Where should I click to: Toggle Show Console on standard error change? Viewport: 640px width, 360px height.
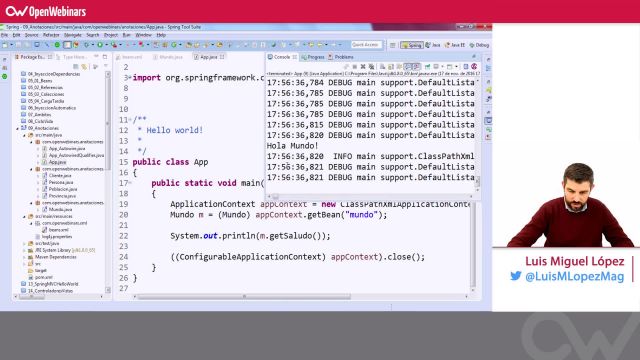[x=416, y=67]
